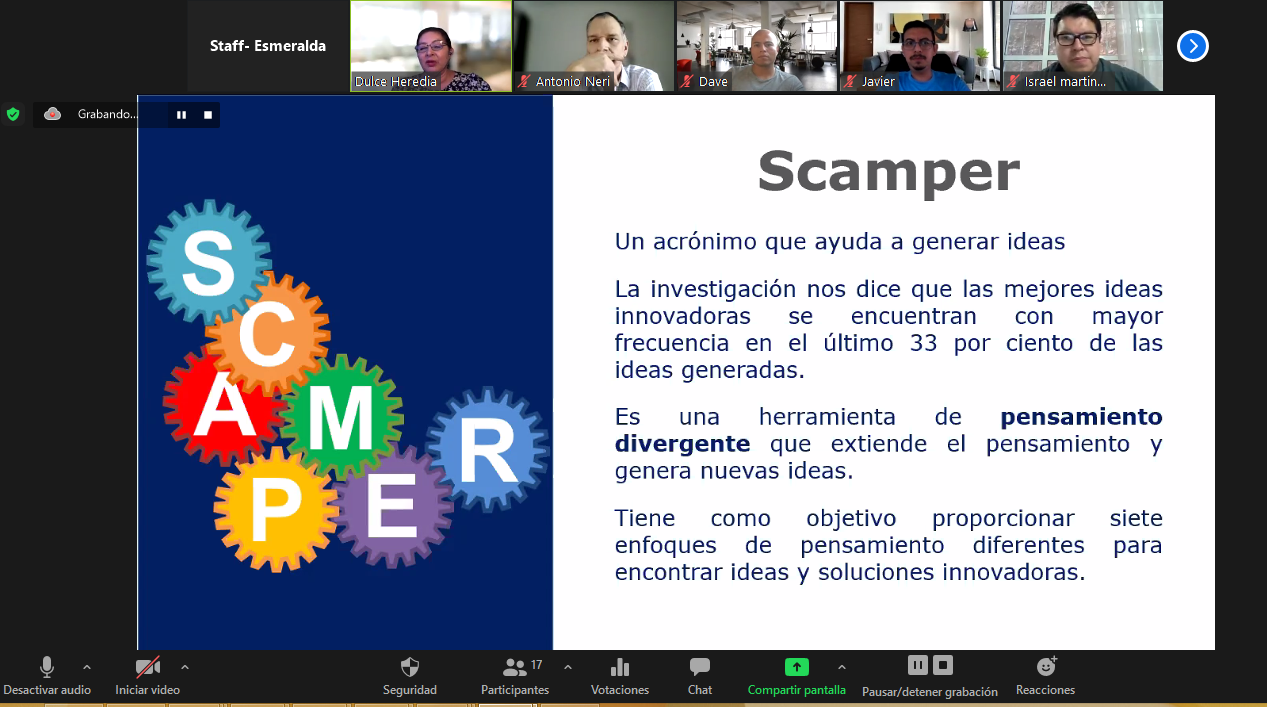Expand video options arrow beside camera
The width and height of the screenshot is (1267, 707).
pyautogui.click(x=184, y=667)
